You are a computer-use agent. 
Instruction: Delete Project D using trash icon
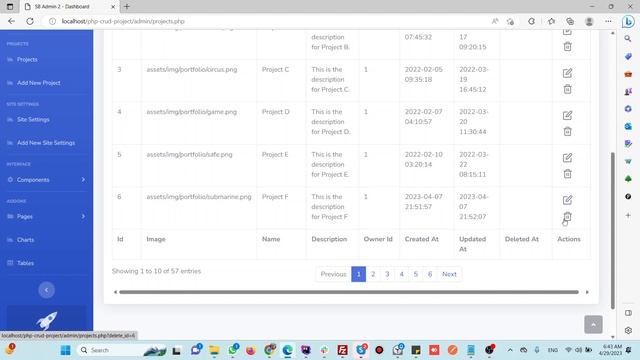tap(567, 131)
